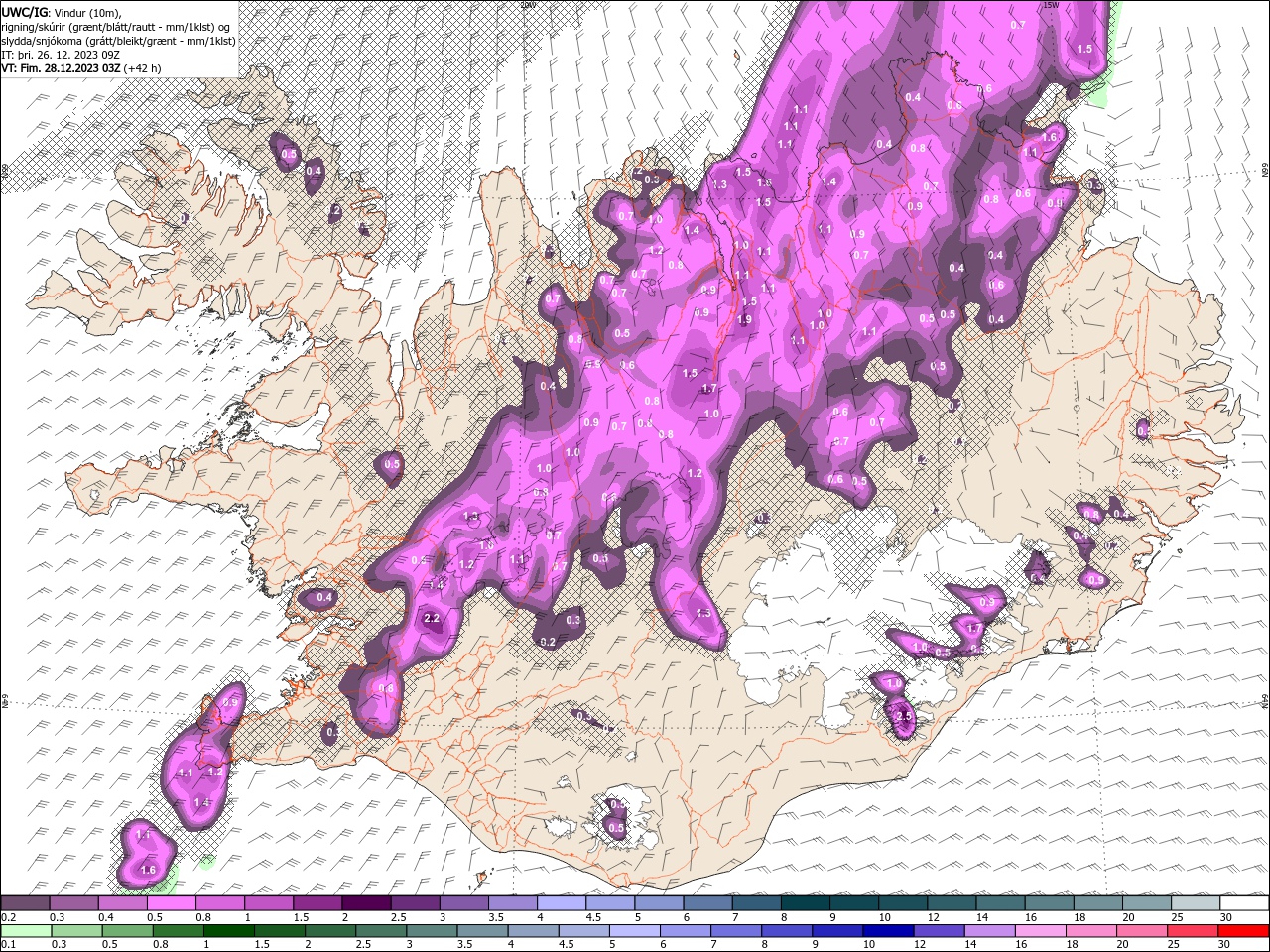This screenshot has width=1270, height=952.
Task: Click the 2.5 precipitation value on the map
Action: [903, 716]
